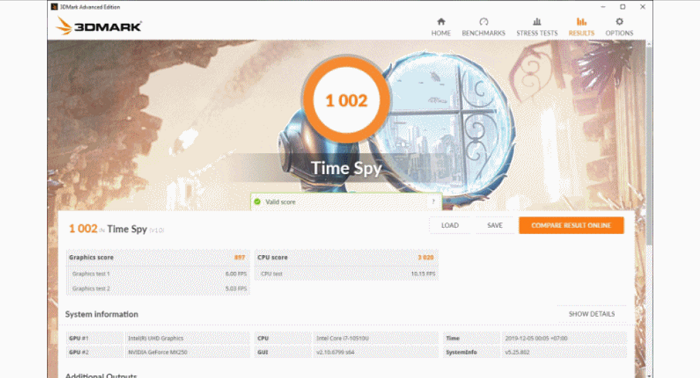700x378 pixels.
Task: Open the HOME tab
Action: coord(441,27)
